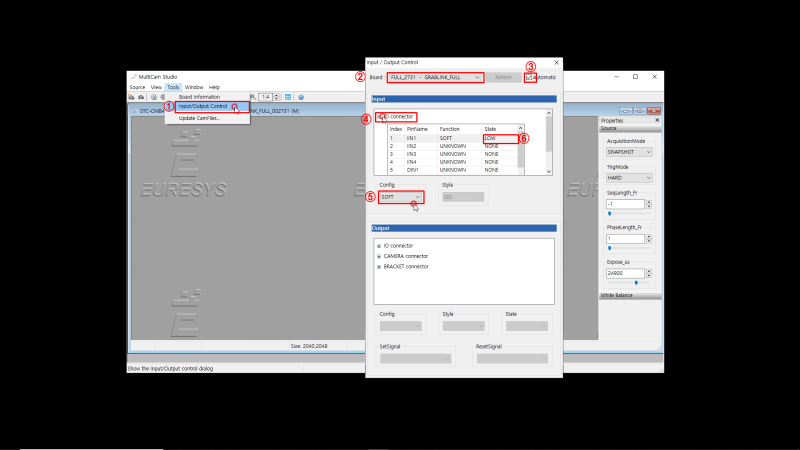
Task: Click the green clock toolbar icon
Action: tap(154, 97)
